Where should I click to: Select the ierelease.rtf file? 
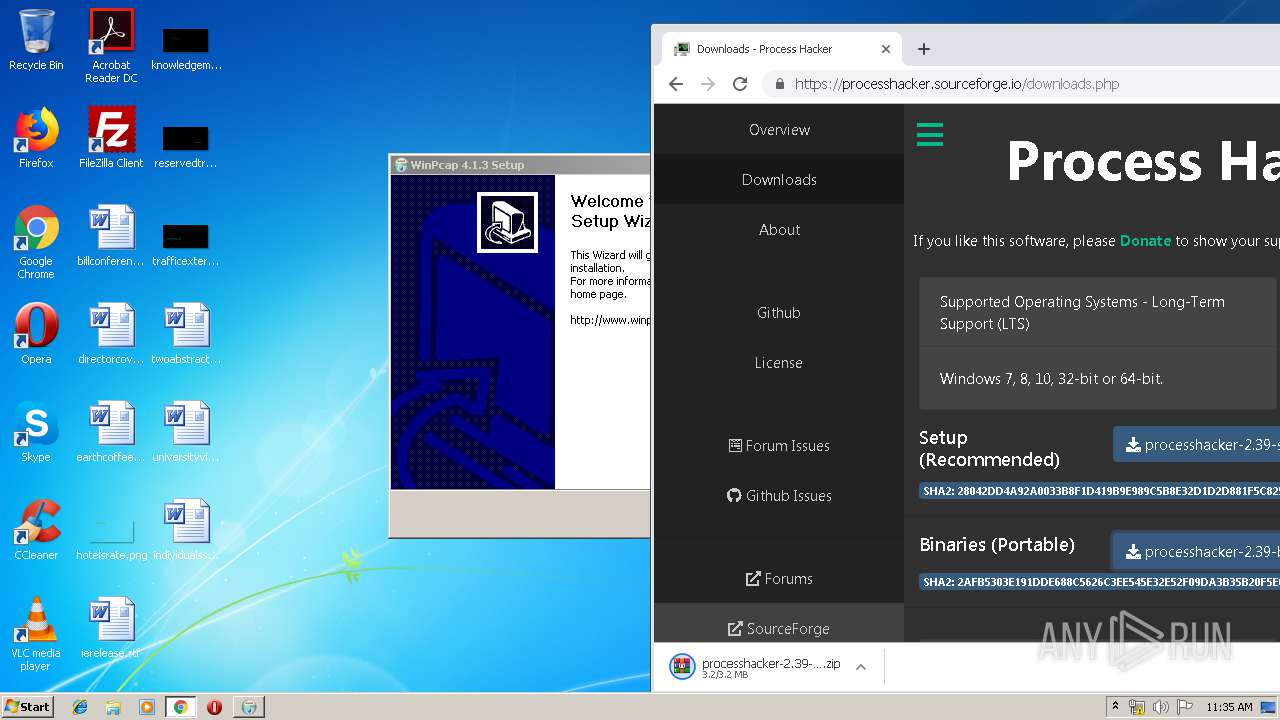click(x=111, y=628)
